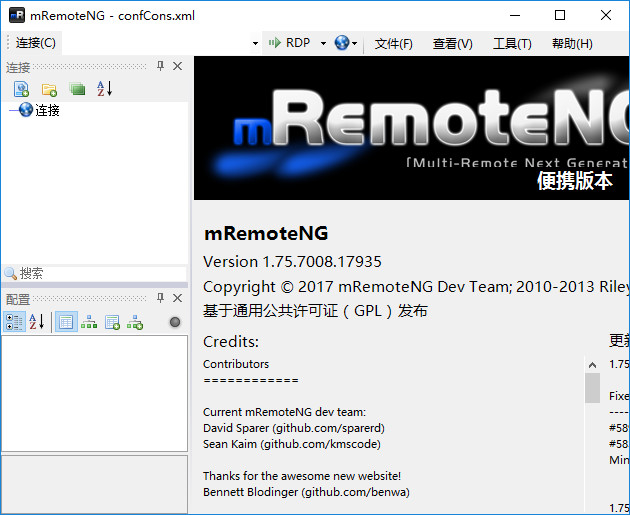Show inheritance view in 配置 panel

[89, 322]
